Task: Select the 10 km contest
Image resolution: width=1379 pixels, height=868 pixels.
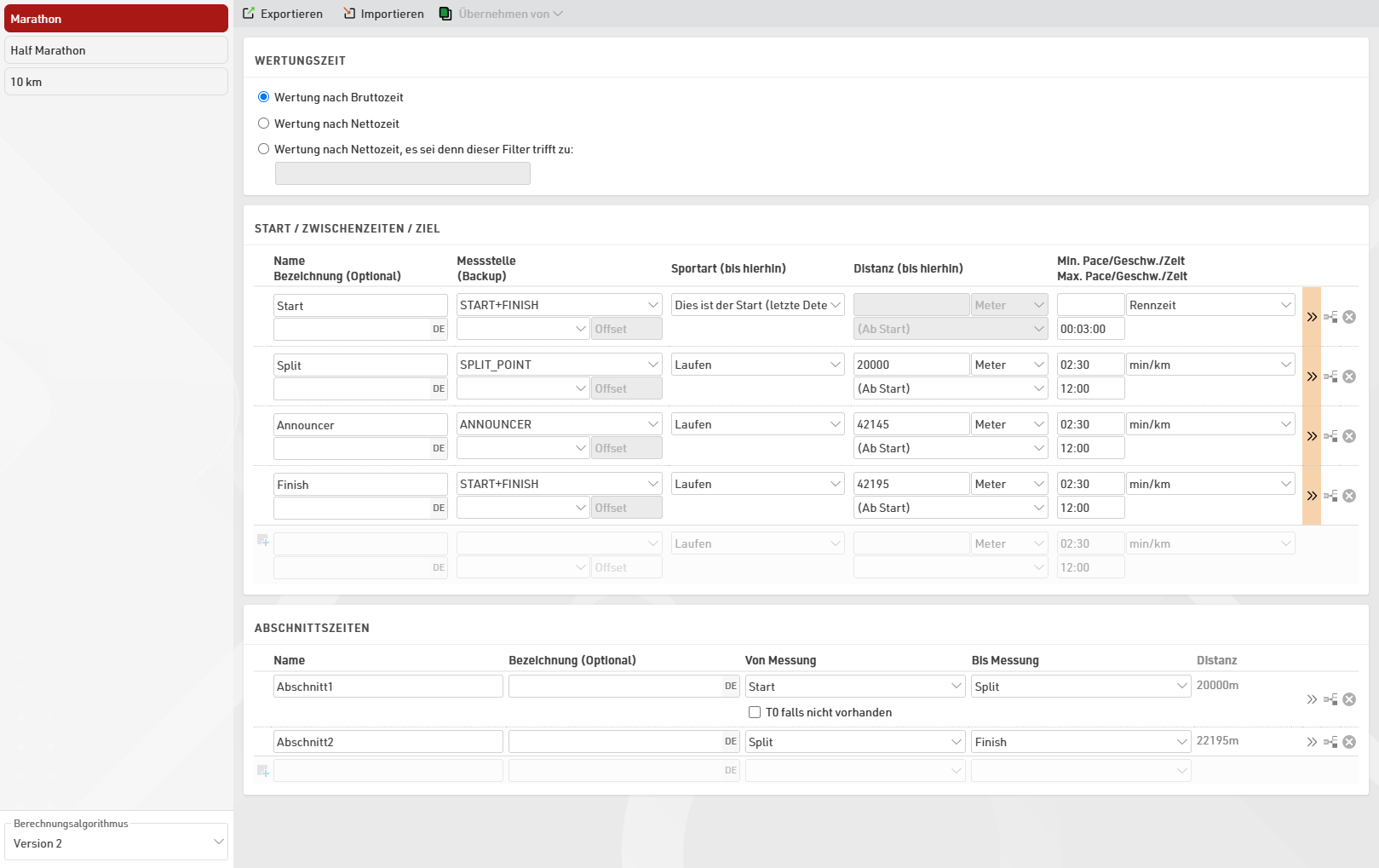Action: 116,82
